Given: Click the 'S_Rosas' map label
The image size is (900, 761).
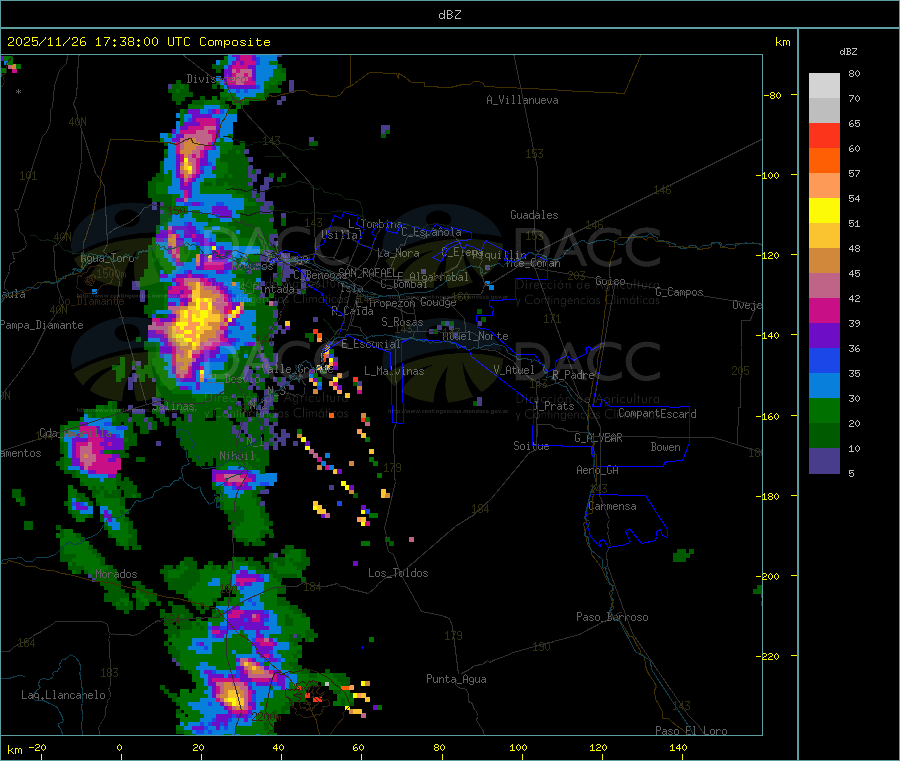Looking at the screenshot, I should 402,322.
